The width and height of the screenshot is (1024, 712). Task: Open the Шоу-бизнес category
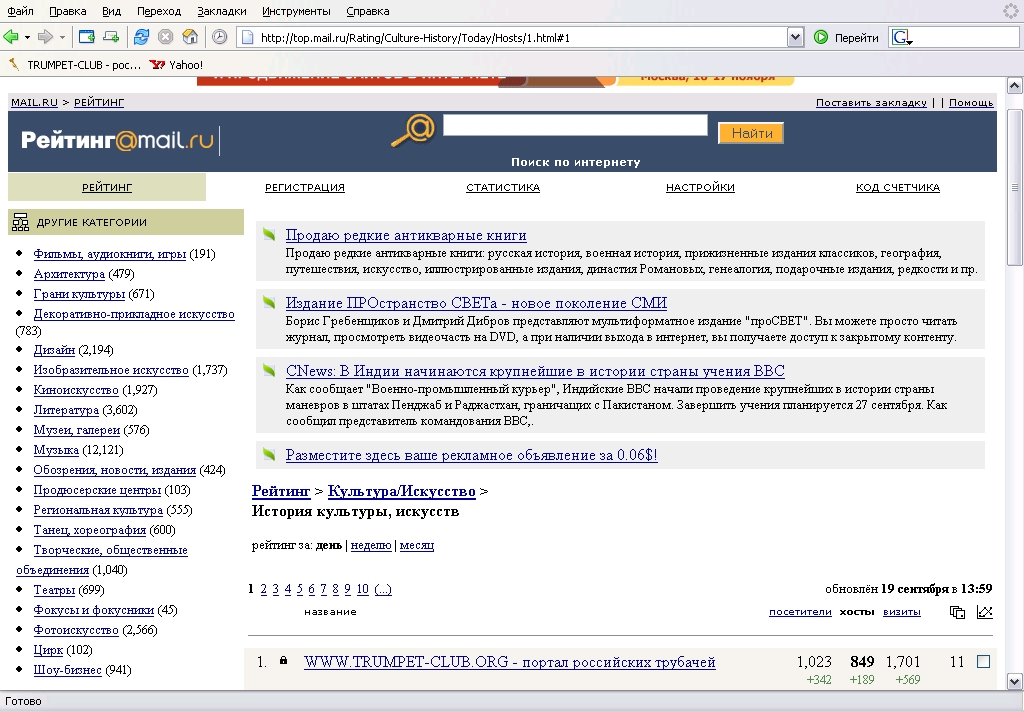(x=67, y=670)
